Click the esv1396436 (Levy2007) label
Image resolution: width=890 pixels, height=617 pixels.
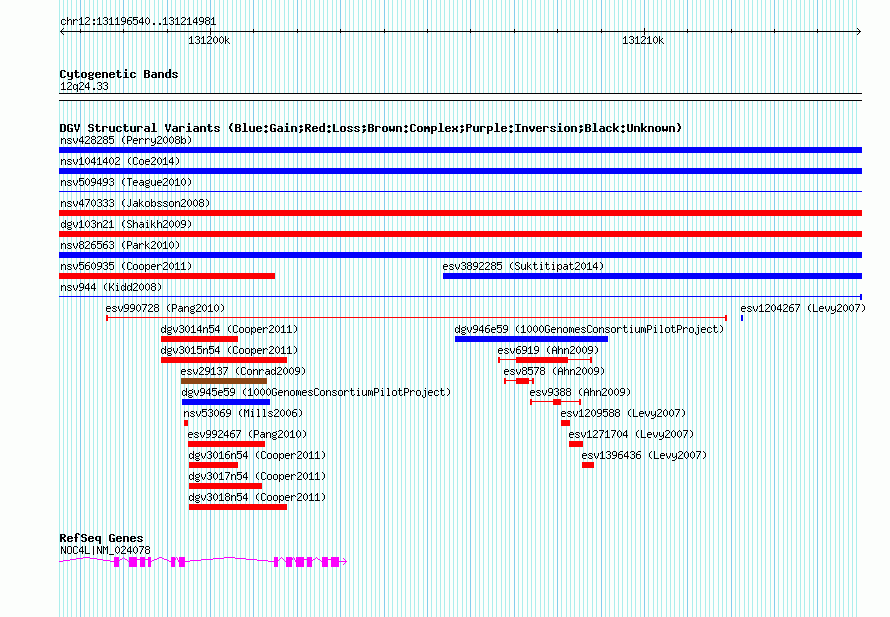[x=644, y=455]
